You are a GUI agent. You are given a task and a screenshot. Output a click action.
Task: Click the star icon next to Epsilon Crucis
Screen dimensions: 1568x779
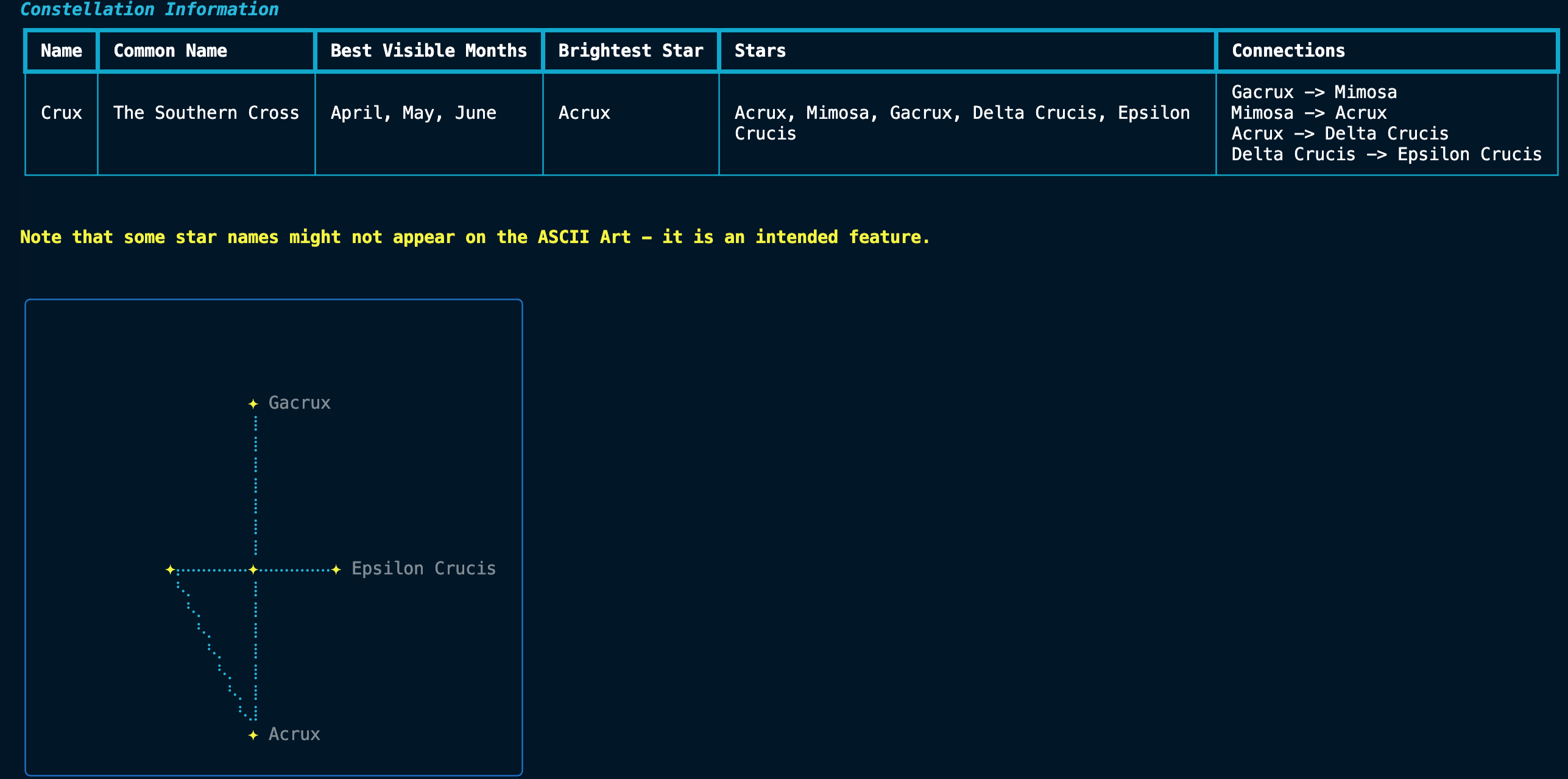coord(336,569)
